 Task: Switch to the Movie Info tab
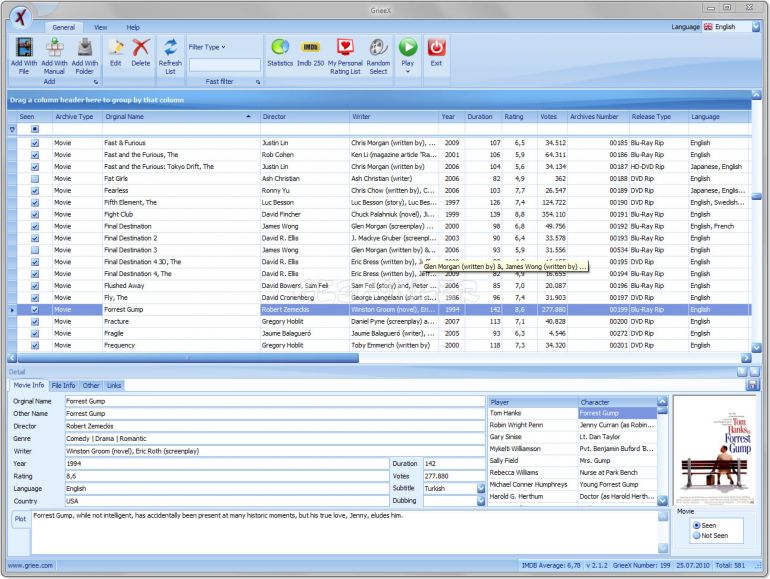28,385
